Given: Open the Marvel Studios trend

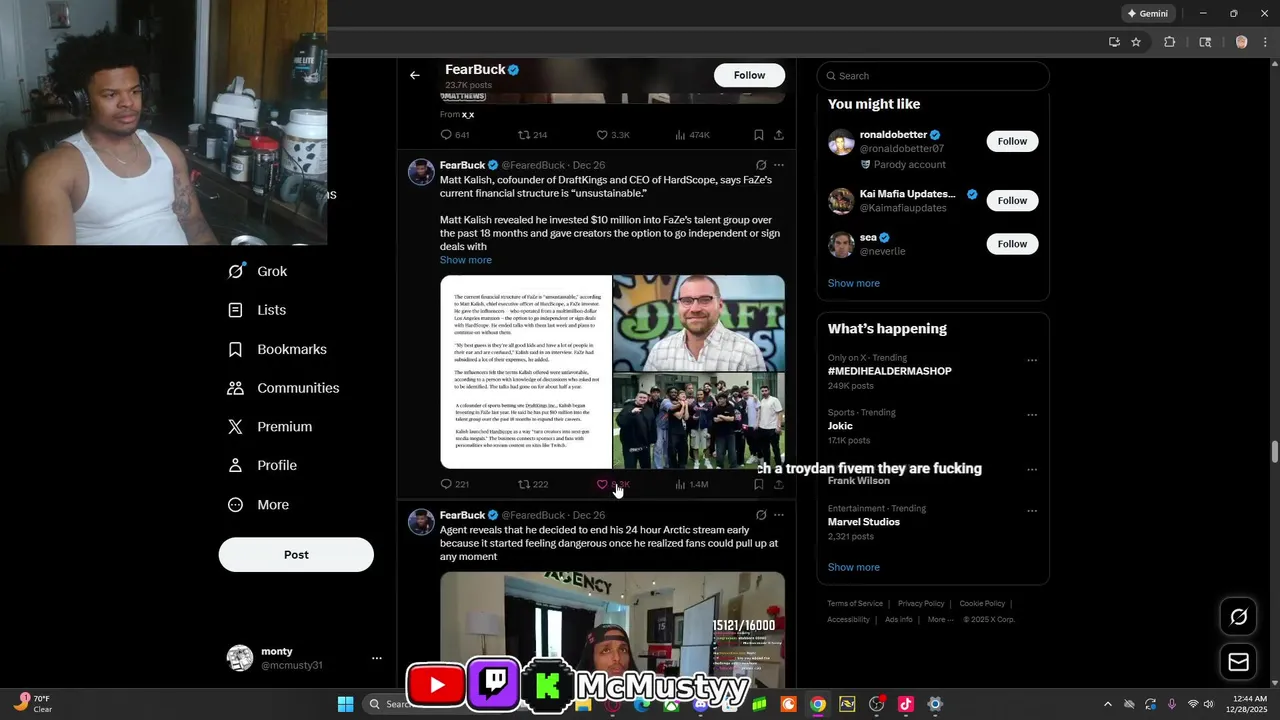Looking at the screenshot, I should (864, 522).
